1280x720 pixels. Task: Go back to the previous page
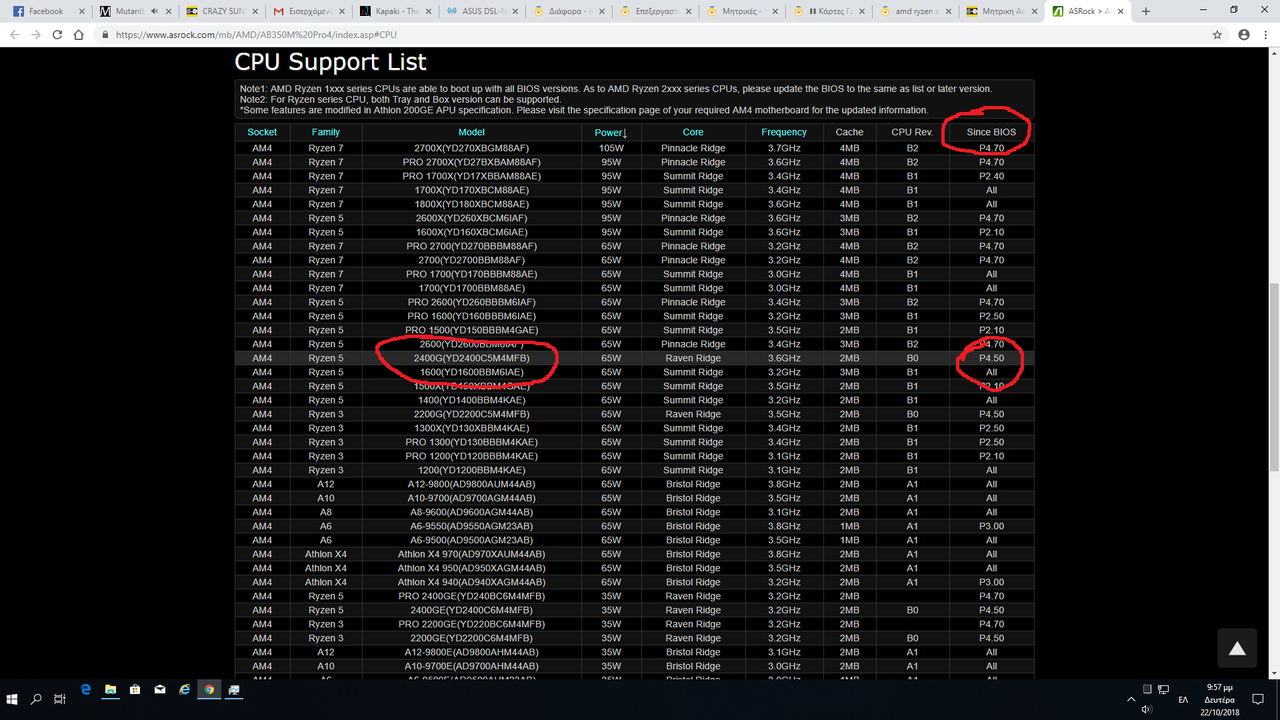coord(14,34)
